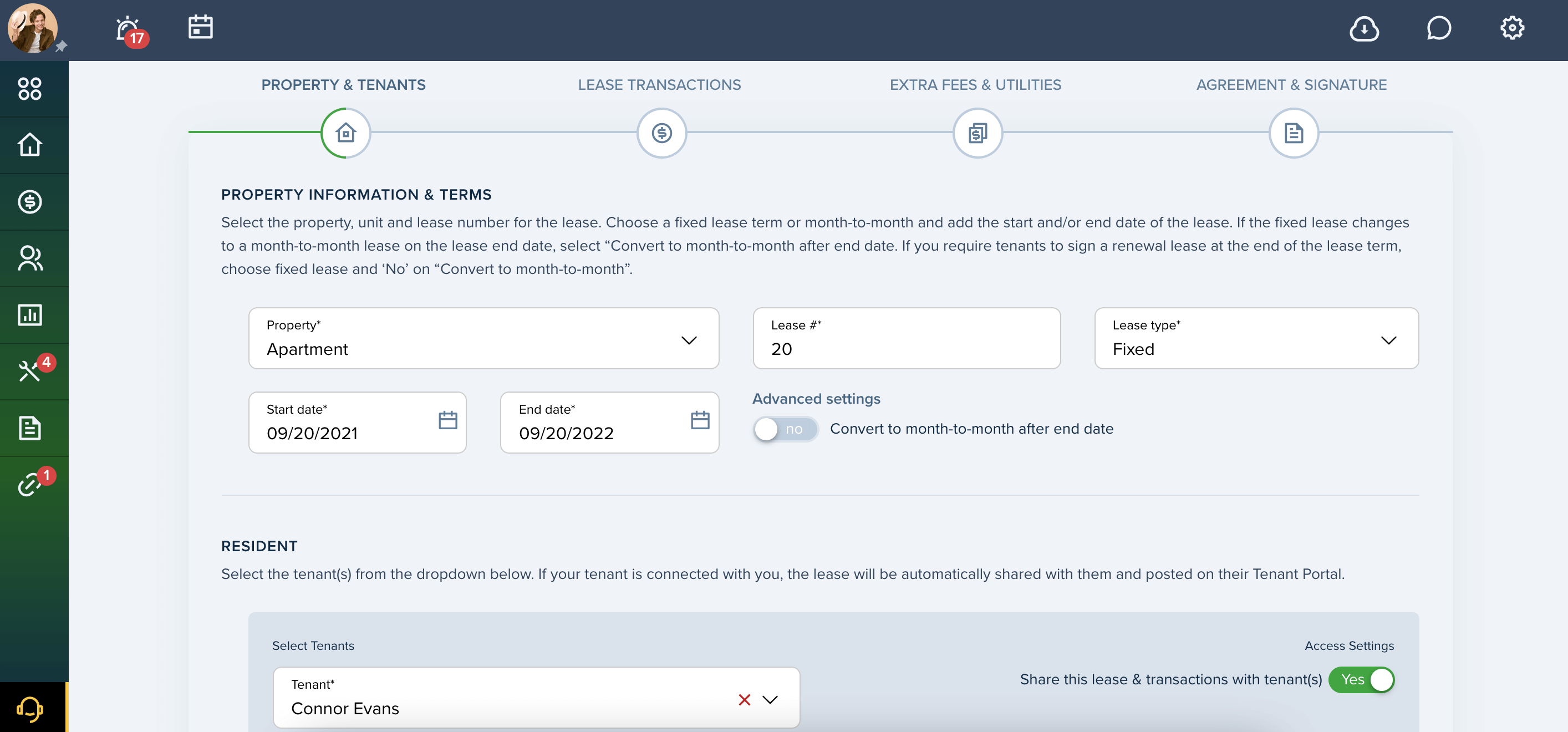Open the dollar accounting sidebar icon
The image size is (1568, 732).
[30, 201]
